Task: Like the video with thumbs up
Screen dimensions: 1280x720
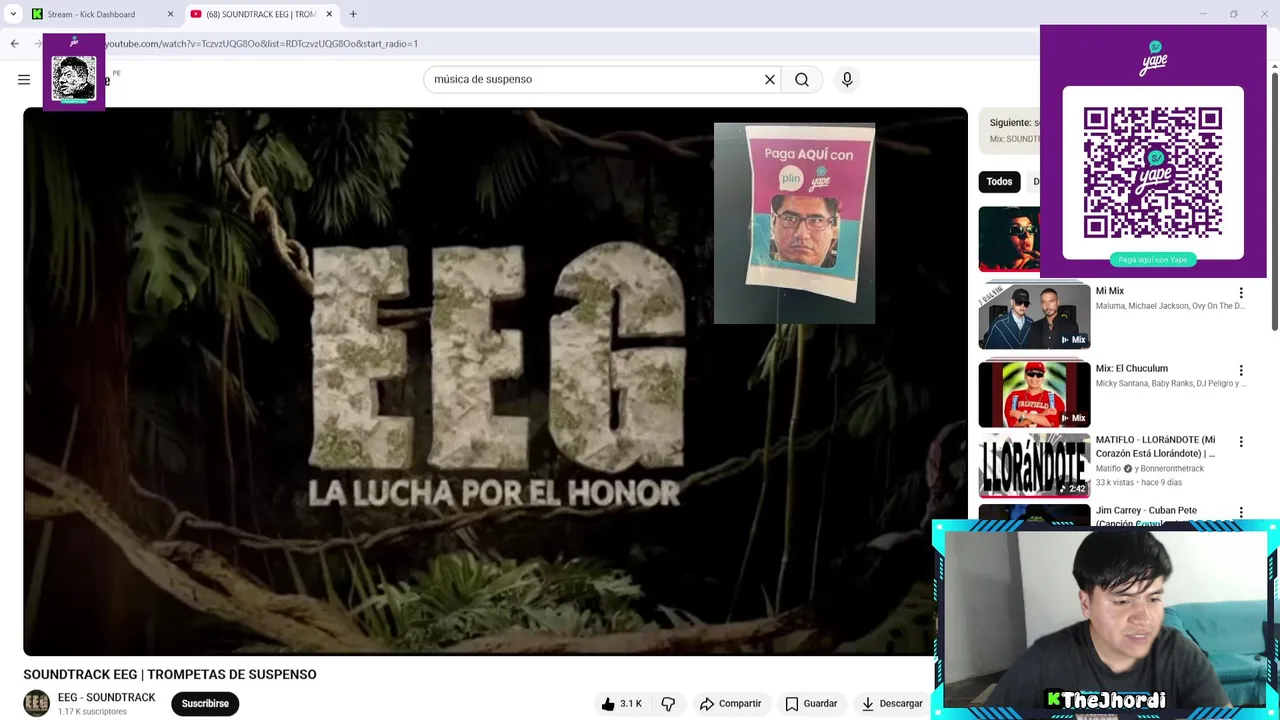Action: (x=622, y=704)
